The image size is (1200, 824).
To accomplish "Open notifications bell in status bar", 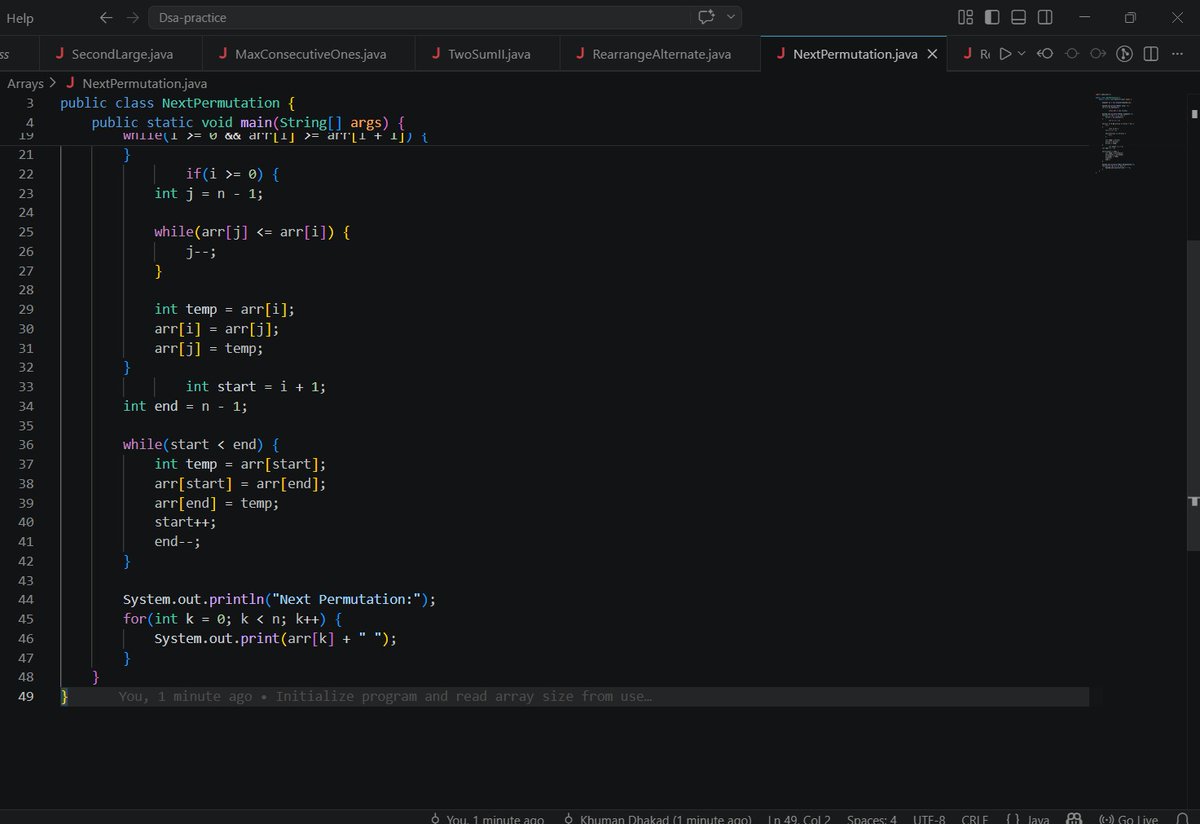I will [1182, 818].
